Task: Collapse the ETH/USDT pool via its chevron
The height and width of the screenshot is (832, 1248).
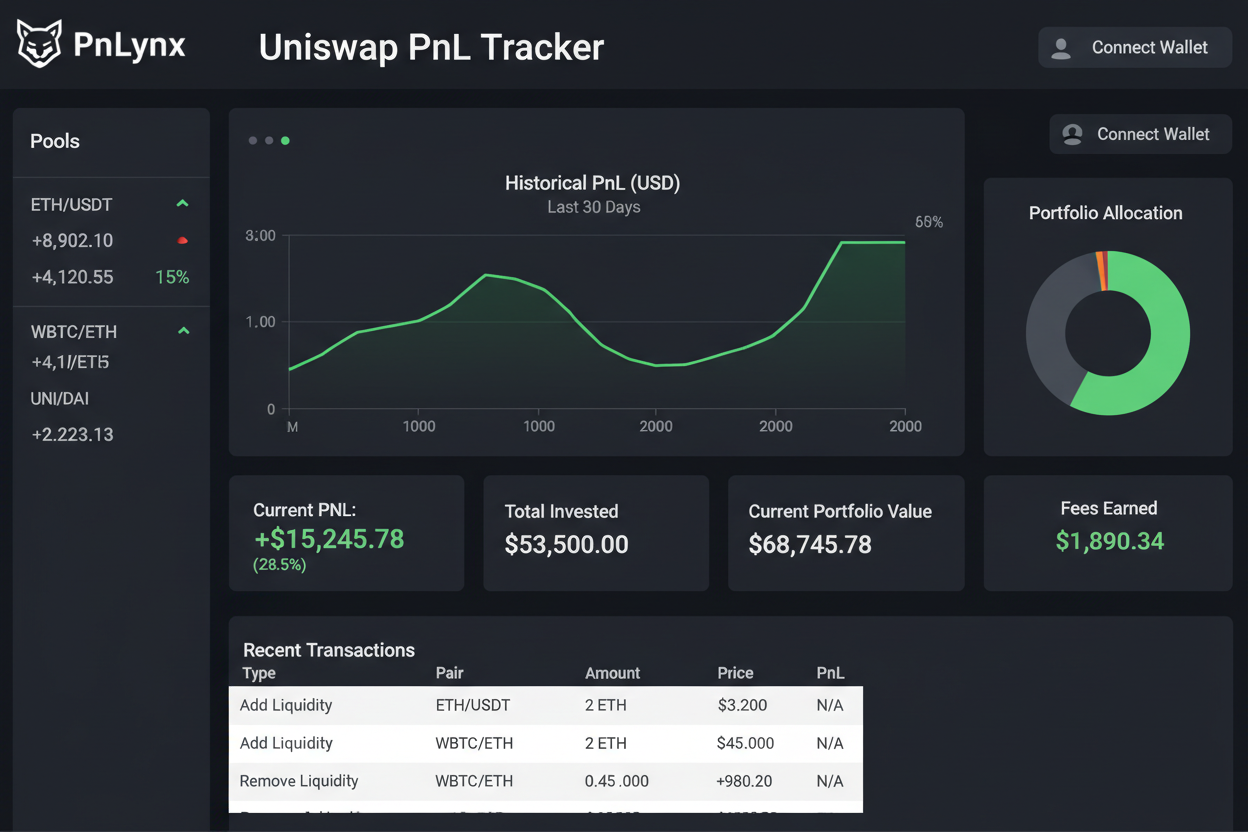Action: 182,203
